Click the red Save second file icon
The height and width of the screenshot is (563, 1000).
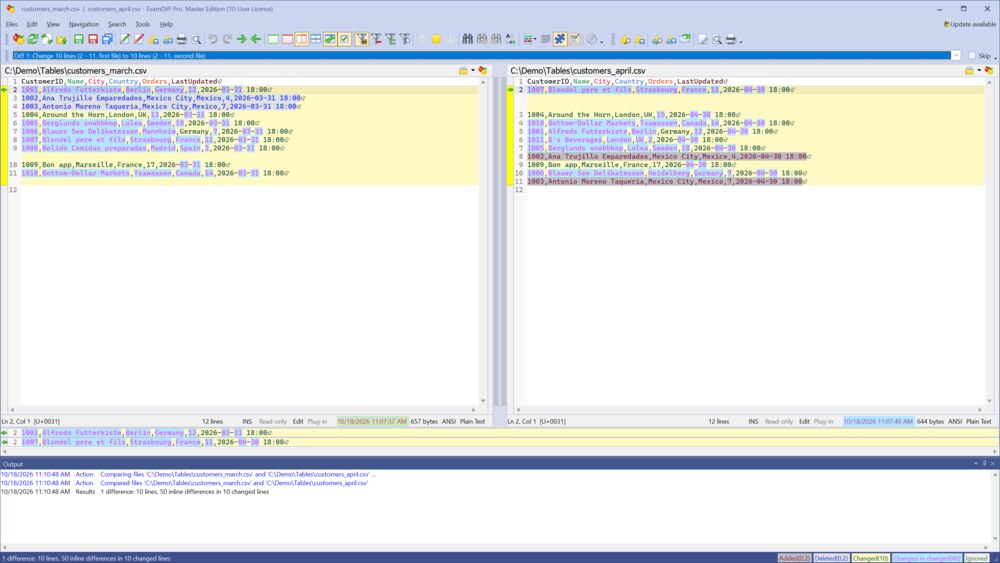[93, 40]
